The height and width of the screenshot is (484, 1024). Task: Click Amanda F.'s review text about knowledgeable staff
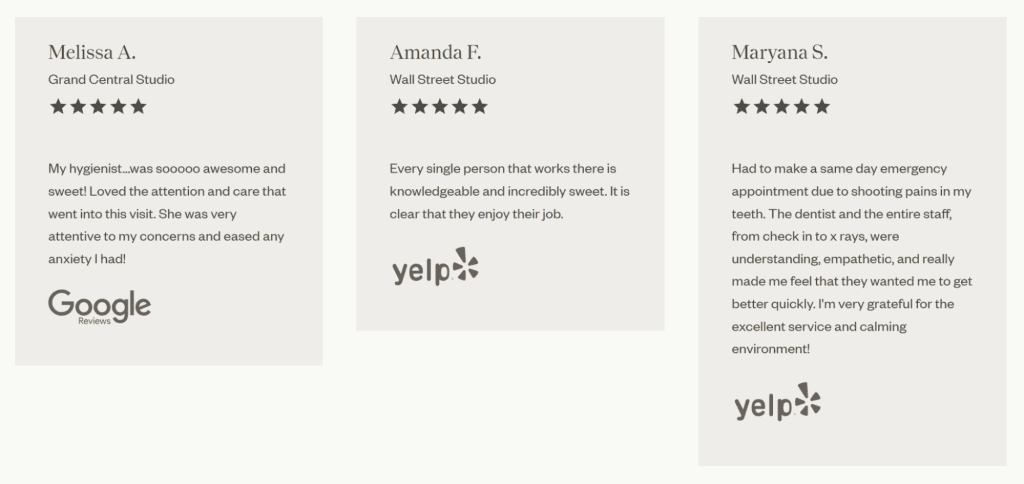tap(509, 191)
